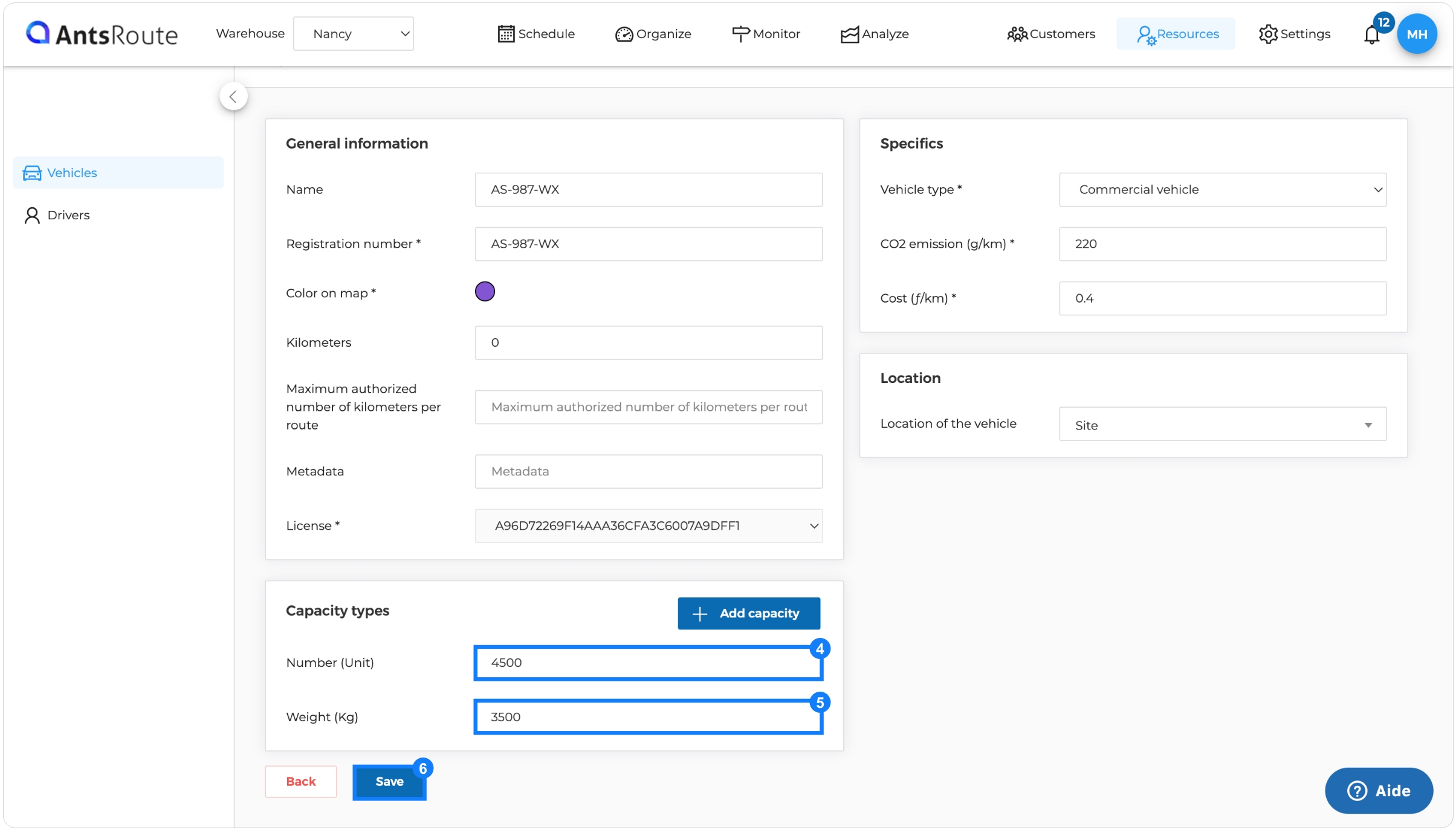Go to the Schedule menu
1456x830 pixels.
point(536,34)
